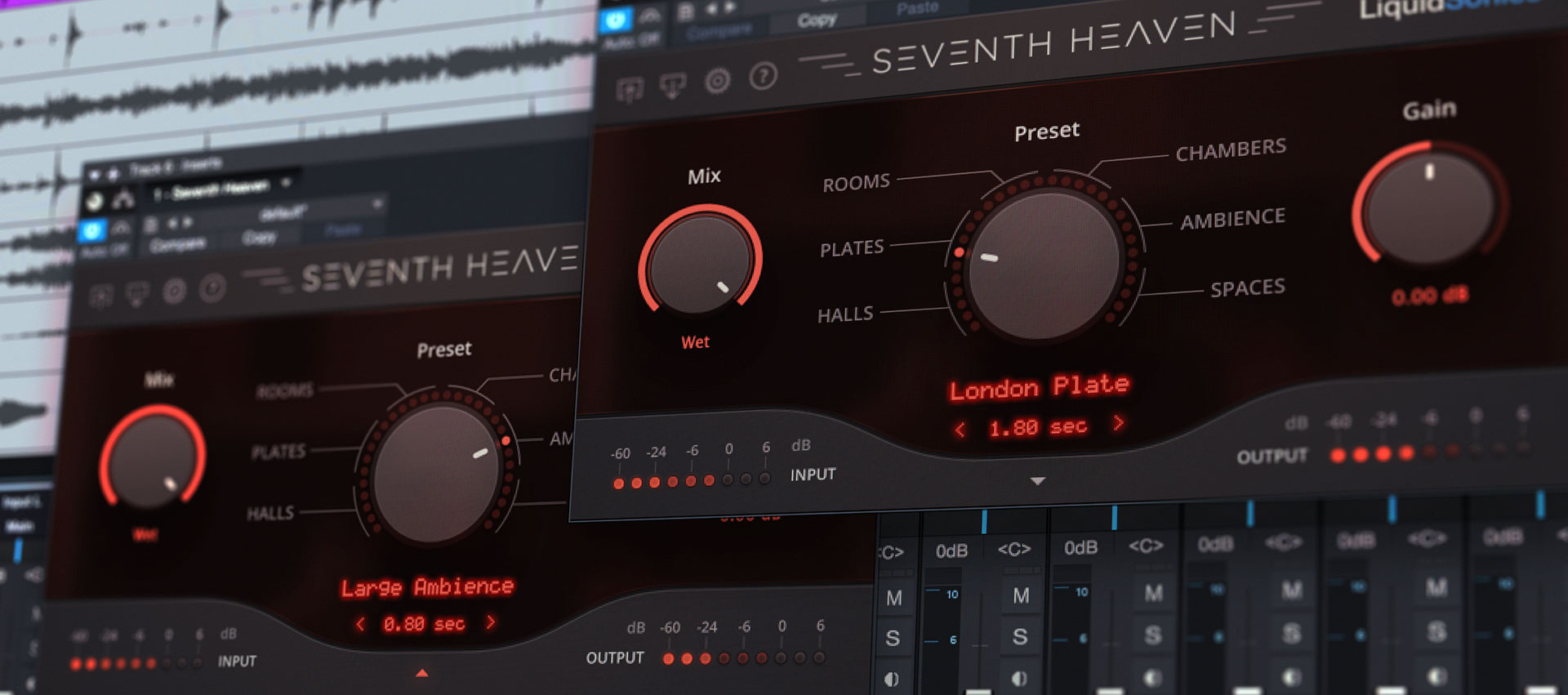The image size is (1568, 695).
Task: Open the help icon in front Seventh Heaven
Action: [x=763, y=77]
